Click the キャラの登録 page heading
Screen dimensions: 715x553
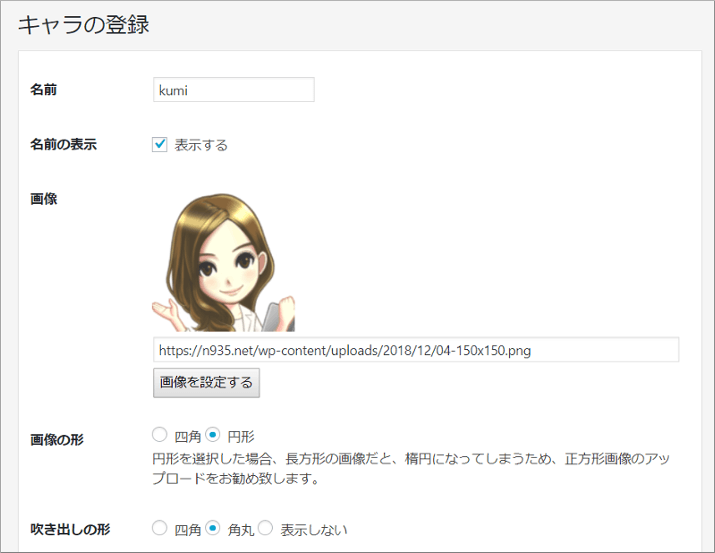pos(83,24)
